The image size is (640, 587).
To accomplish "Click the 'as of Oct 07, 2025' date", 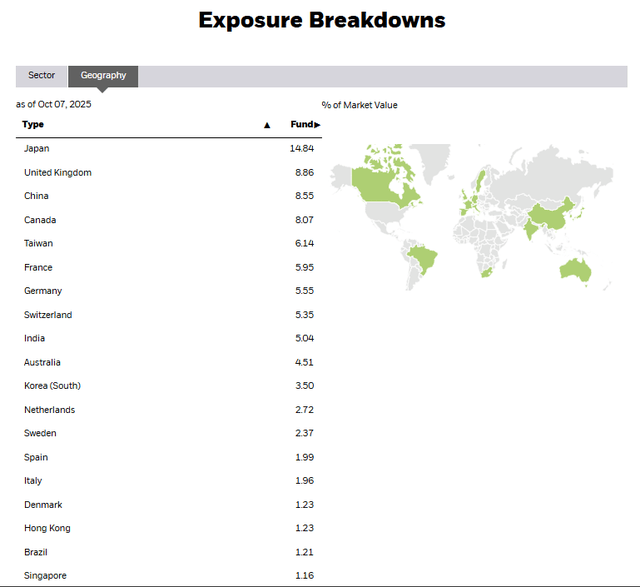I will click(53, 105).
